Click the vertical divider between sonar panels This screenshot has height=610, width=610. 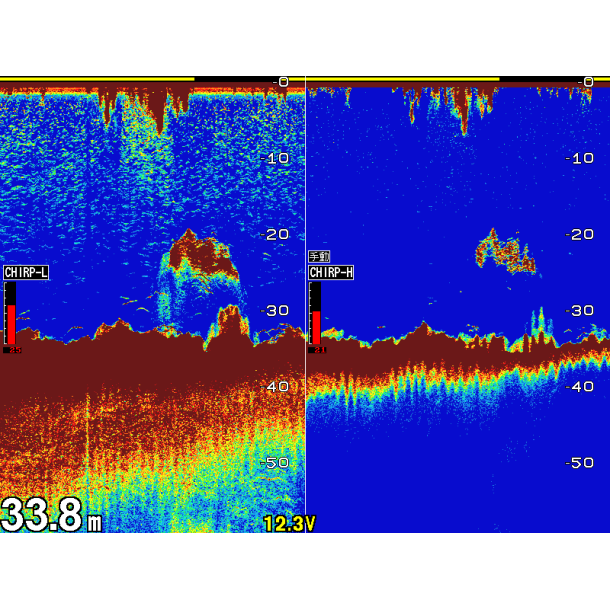pyautogui.click(x=305, y=300)
